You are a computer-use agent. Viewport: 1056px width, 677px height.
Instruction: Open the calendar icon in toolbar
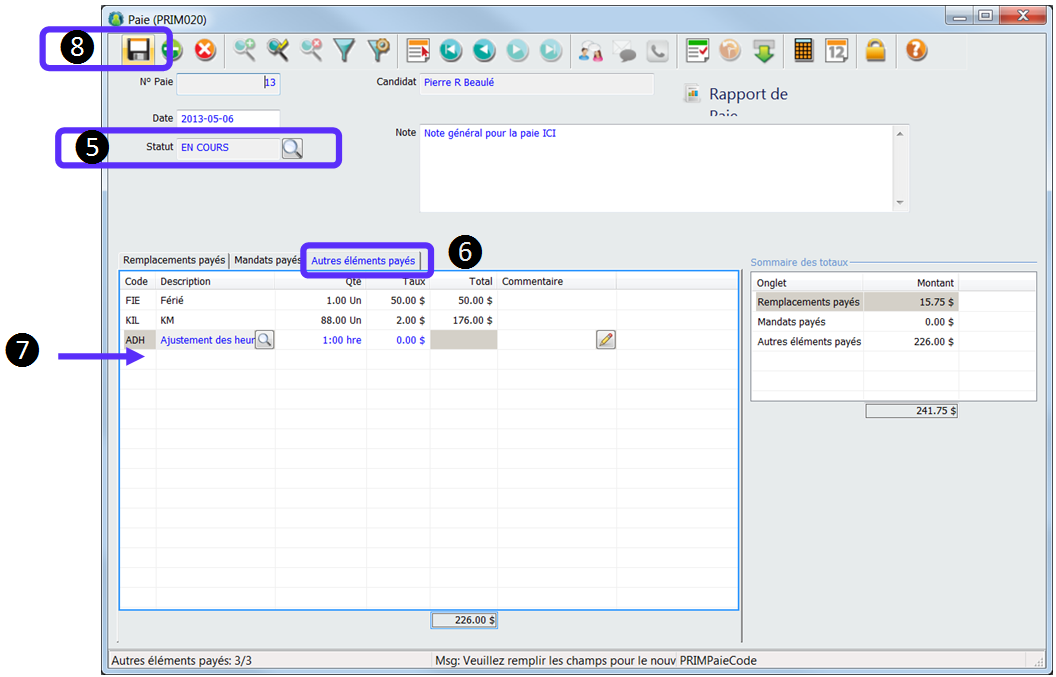click(836, 50)
